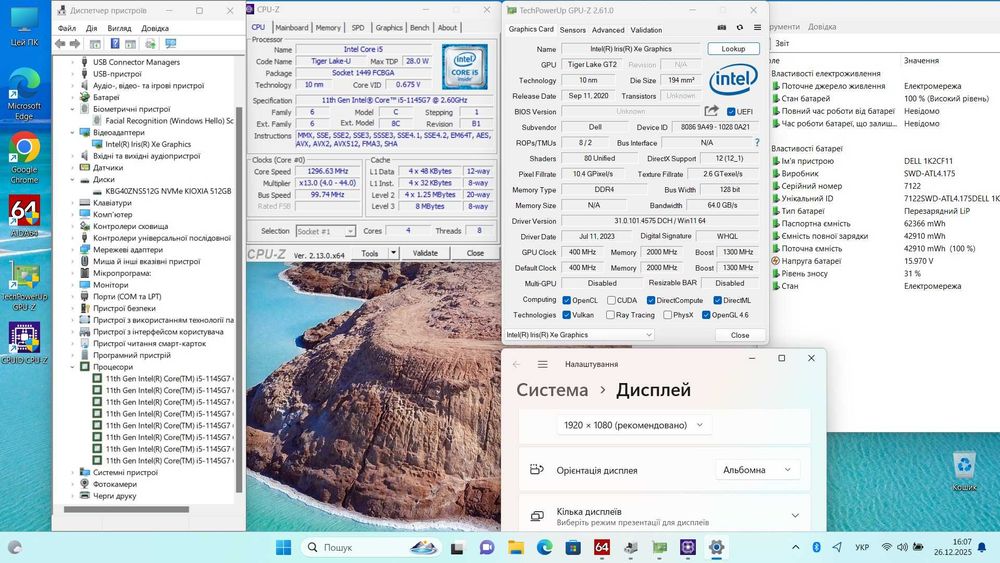Click Device Manager horizontal scrollbar

point(126,509)
